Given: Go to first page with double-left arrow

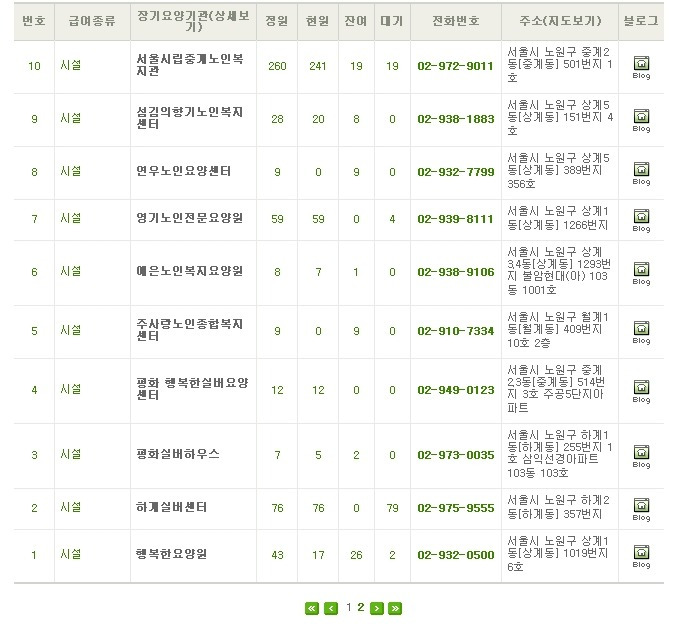Looking at the screenshot, I should [x=312, y=608].
